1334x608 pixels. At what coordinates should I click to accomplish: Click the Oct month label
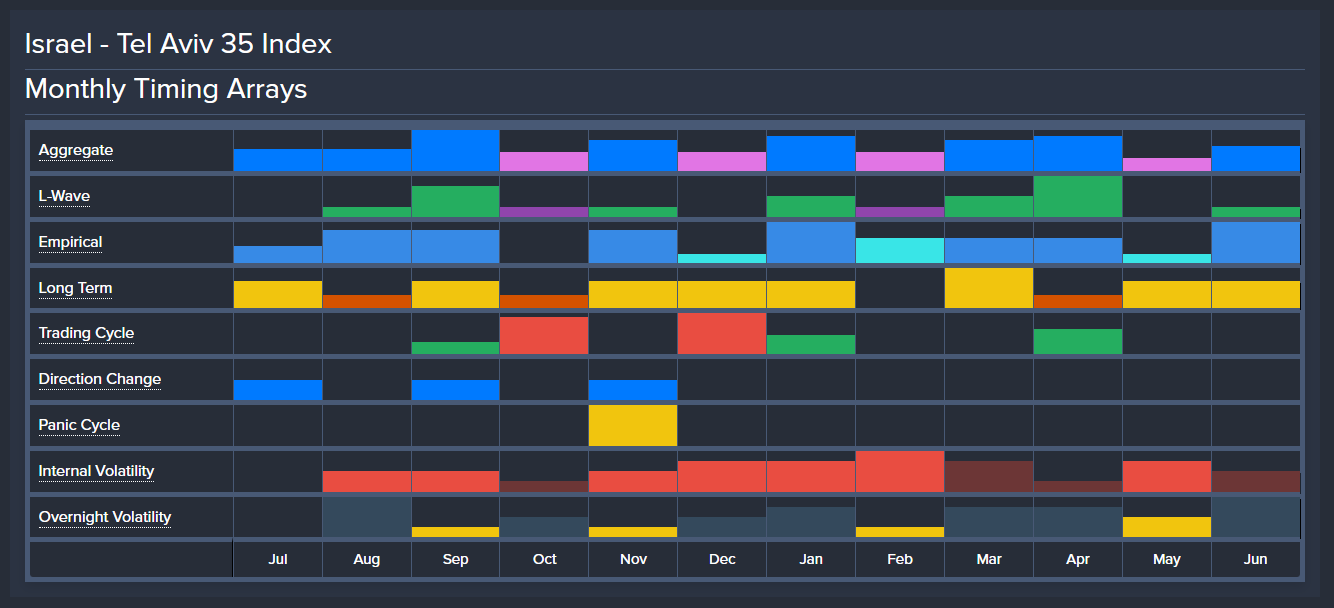(x=545, y=559)
